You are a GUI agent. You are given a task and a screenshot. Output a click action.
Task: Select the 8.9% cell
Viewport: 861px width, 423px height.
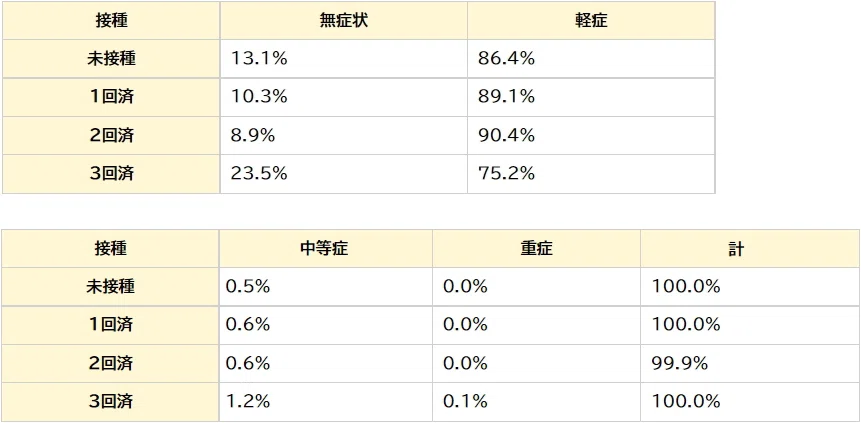point(344,136)
